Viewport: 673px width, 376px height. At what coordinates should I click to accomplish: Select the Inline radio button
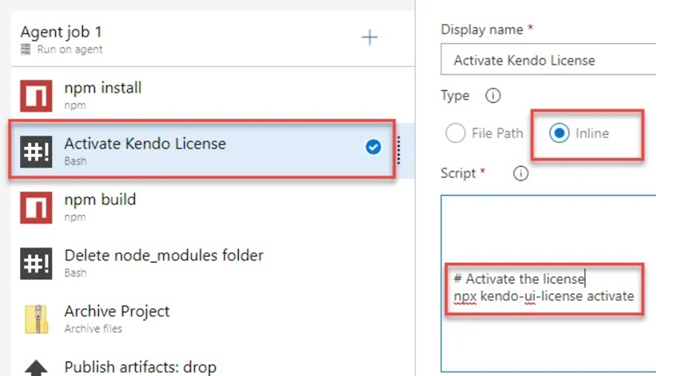(559, 133)
